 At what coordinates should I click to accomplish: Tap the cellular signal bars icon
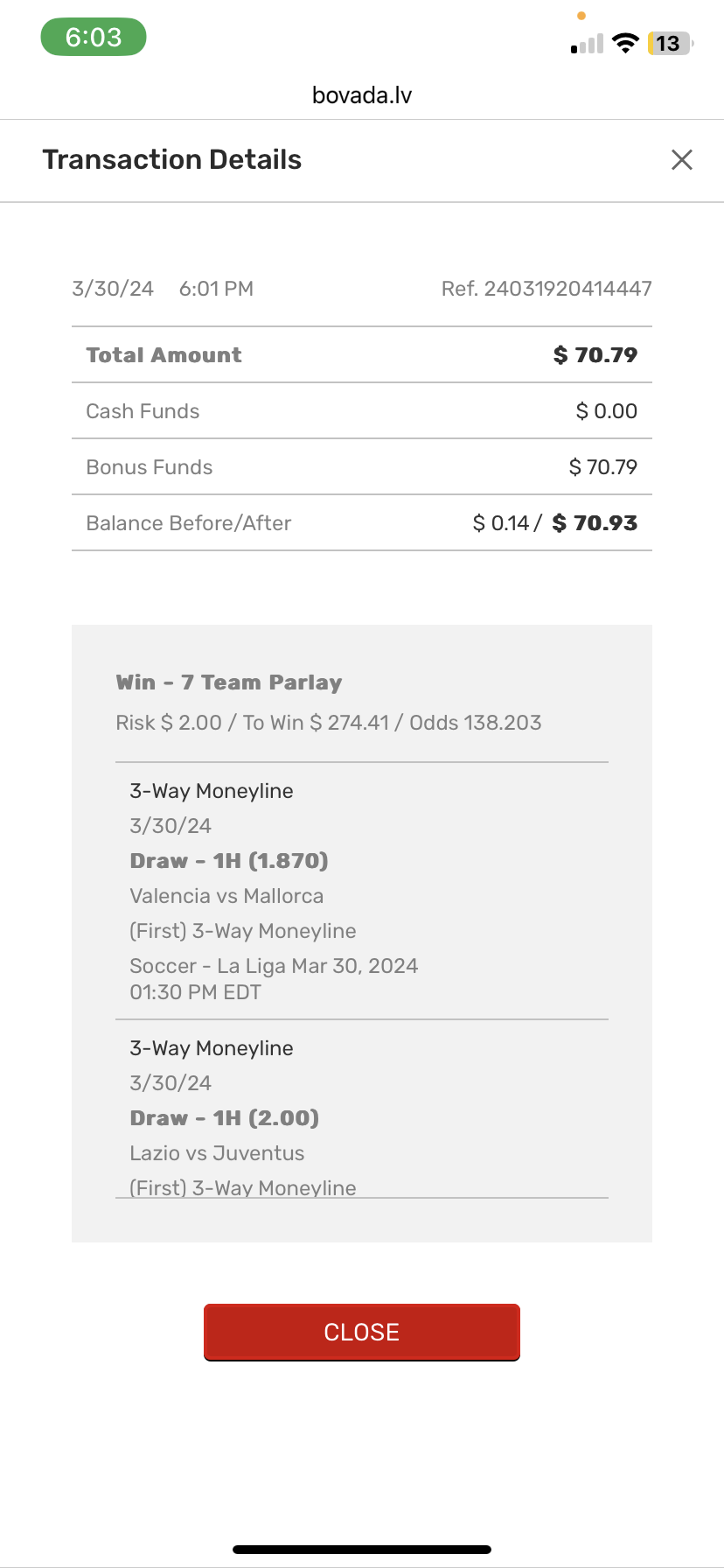coord(588,45)
